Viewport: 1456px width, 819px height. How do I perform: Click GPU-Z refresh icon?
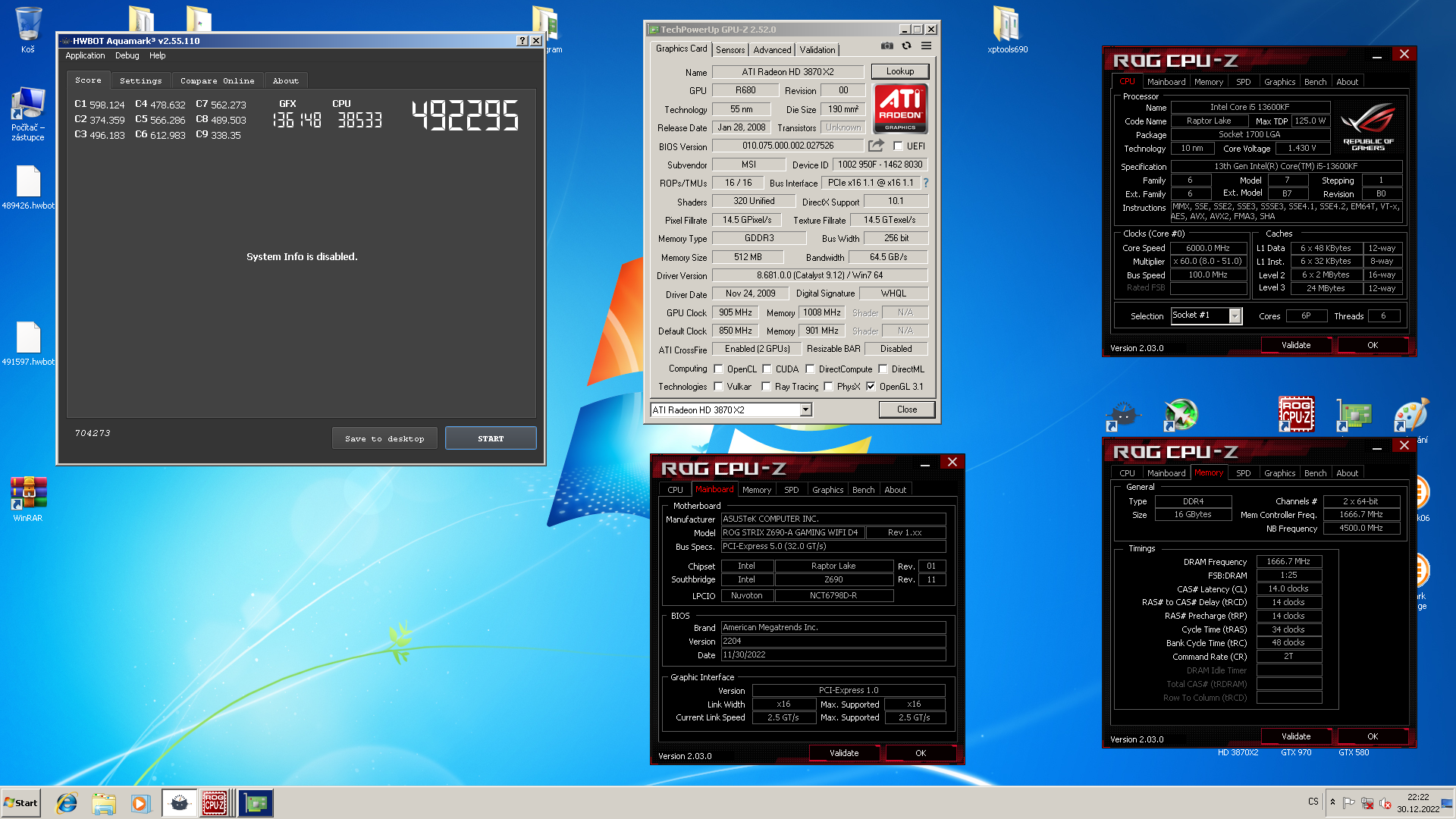(906, 46)
